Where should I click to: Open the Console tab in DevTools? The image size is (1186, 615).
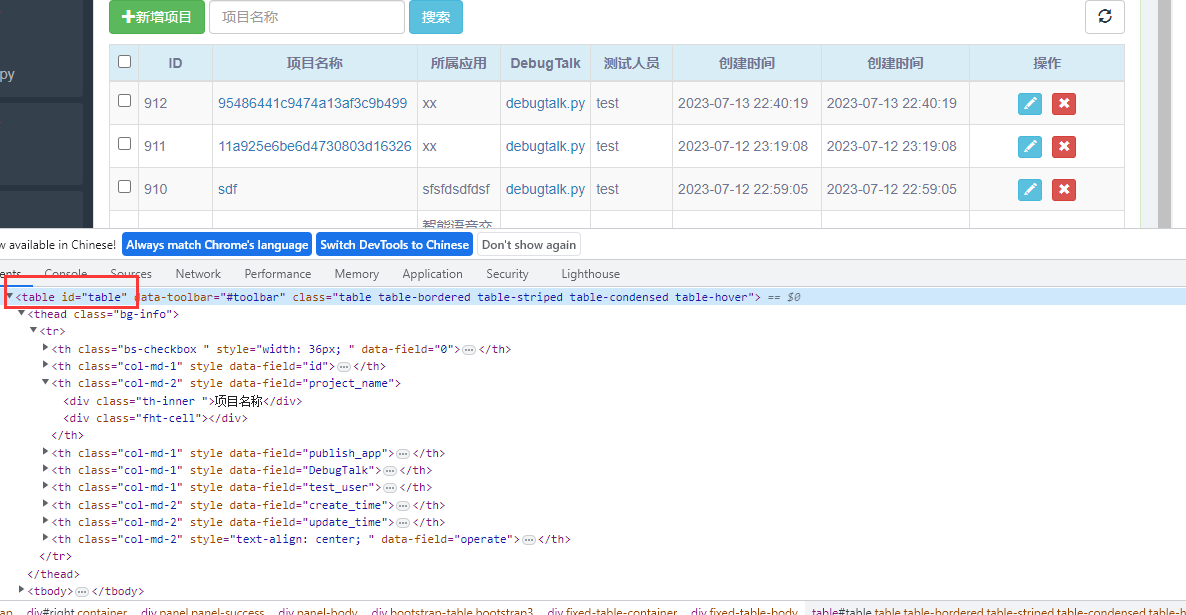pos(65,273)
